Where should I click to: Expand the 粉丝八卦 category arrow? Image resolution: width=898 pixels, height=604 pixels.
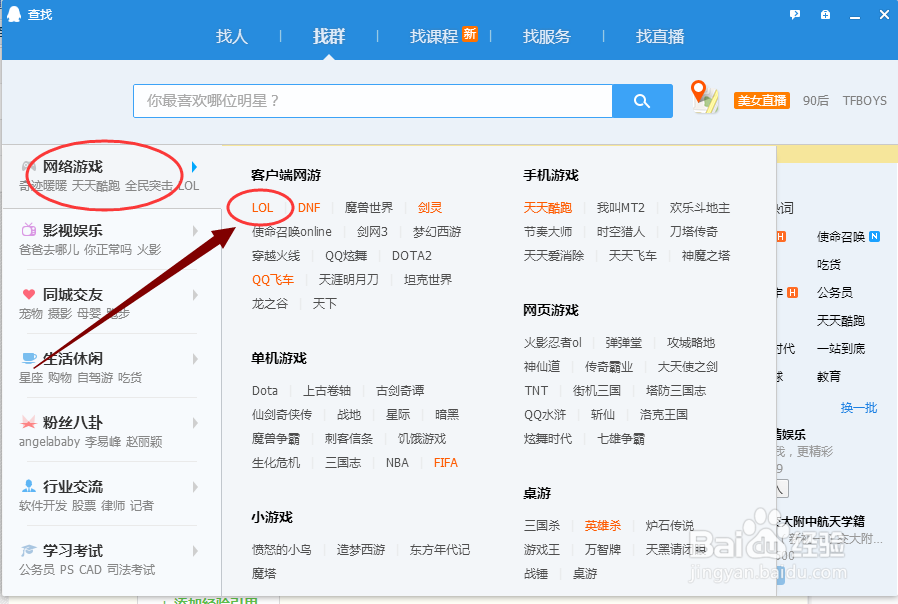(x=195, y=423)
